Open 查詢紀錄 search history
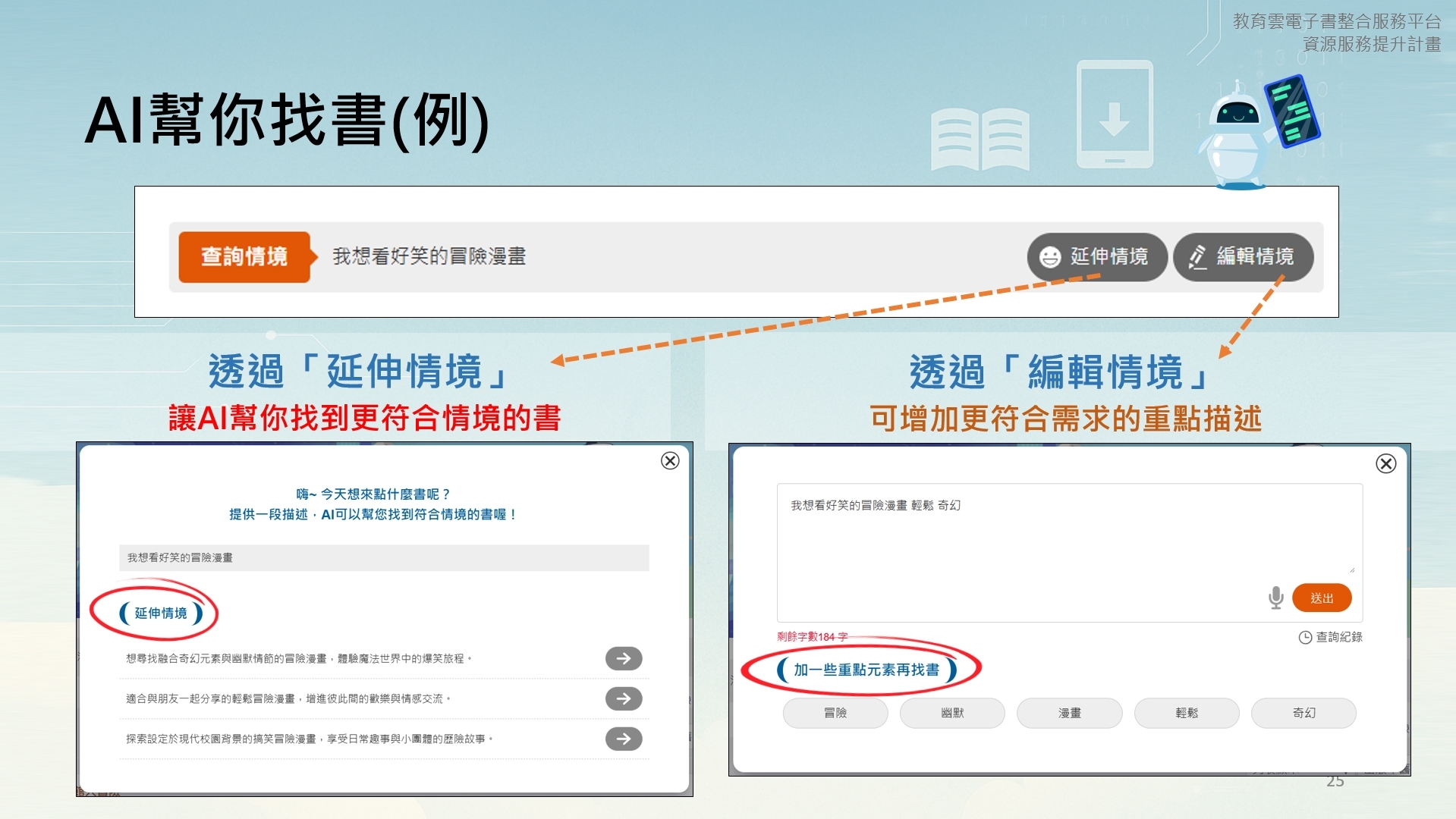The height and width of the screenshot is (819, 1456). [1330, 637]
